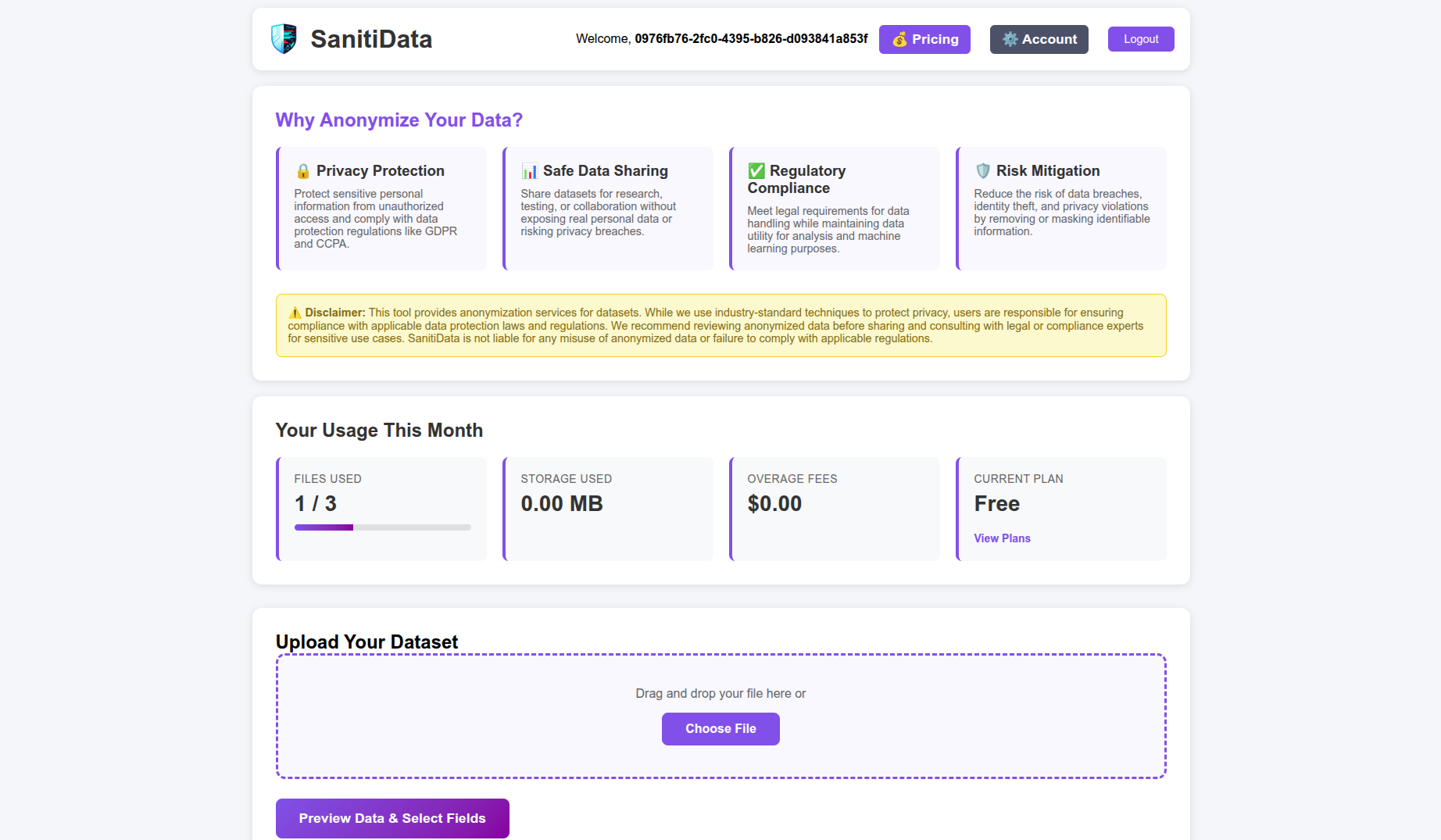Click the bar chart icon on Safe Data Sharing
Screen dimensions: 1441x840
(530, 170)
